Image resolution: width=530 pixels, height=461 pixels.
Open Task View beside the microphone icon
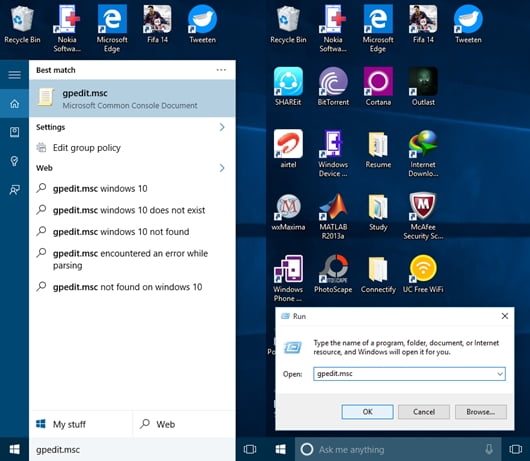click(x=515, y=449)
